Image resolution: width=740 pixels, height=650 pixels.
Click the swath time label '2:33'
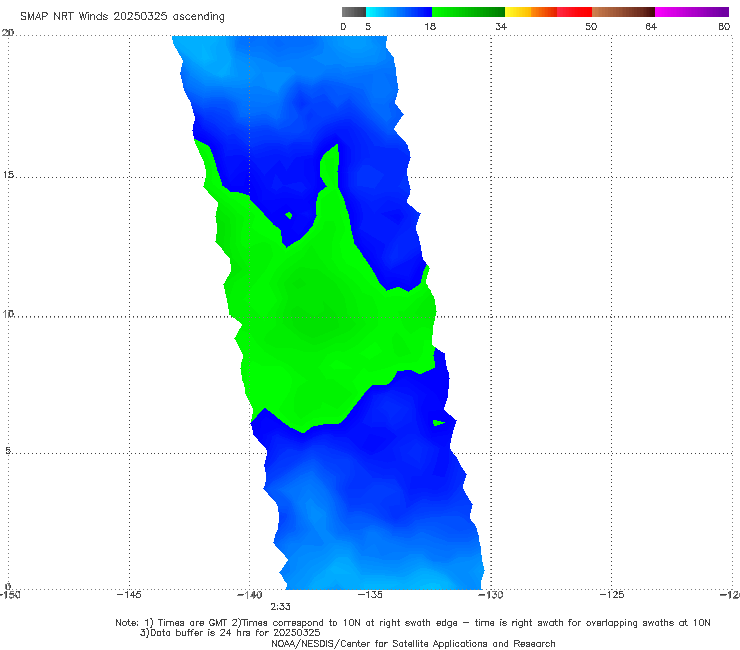click(280, 607)
